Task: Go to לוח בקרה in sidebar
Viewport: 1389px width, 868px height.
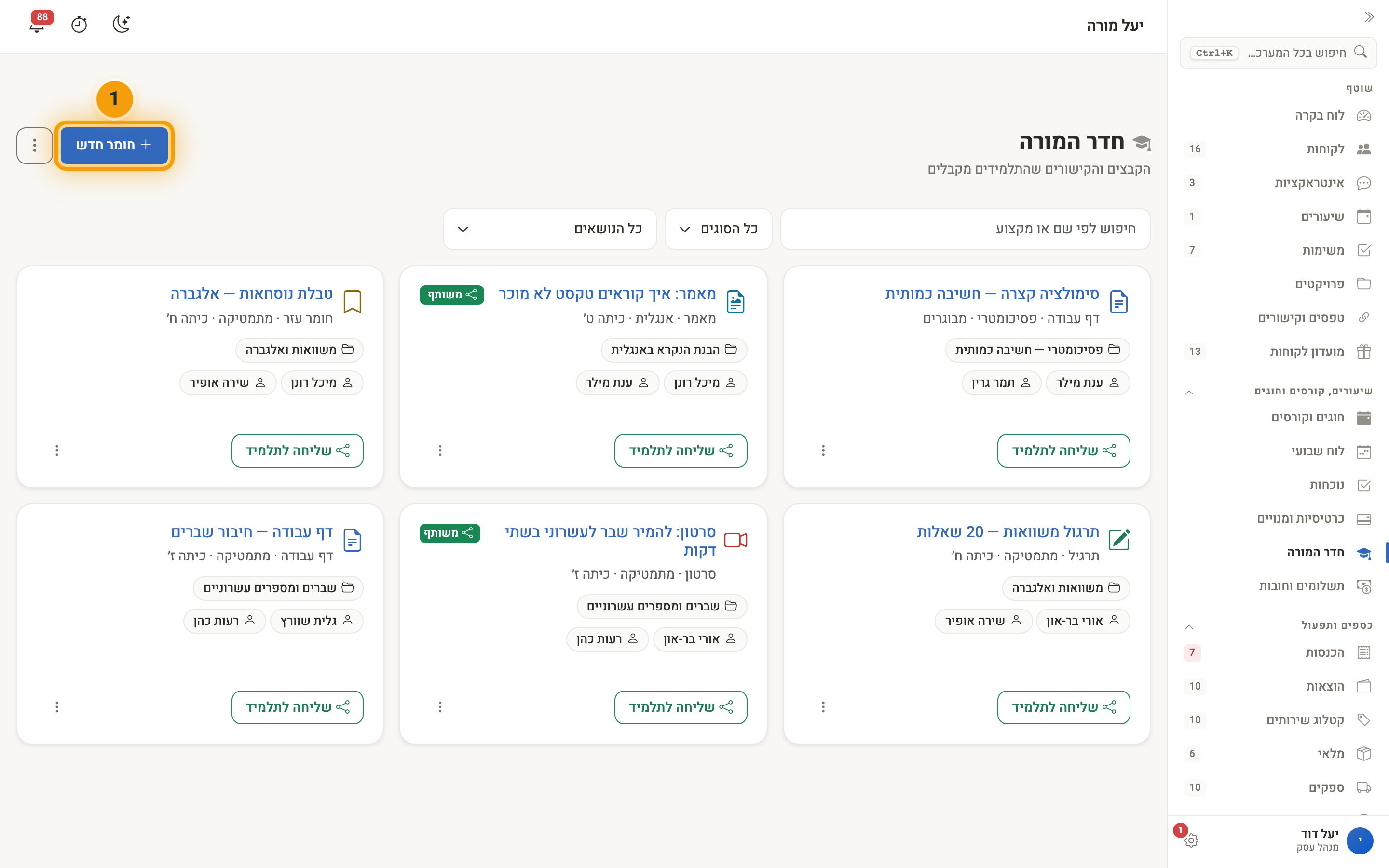Action: 1278,115
